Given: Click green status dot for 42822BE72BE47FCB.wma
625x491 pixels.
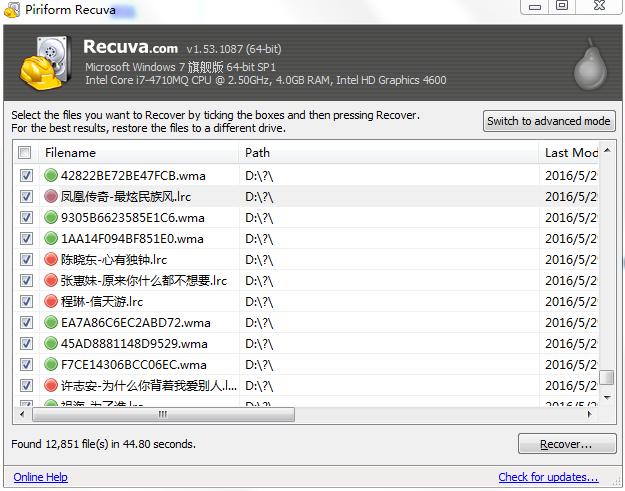Looking at the screenshot, I should (x=51, y=175).
